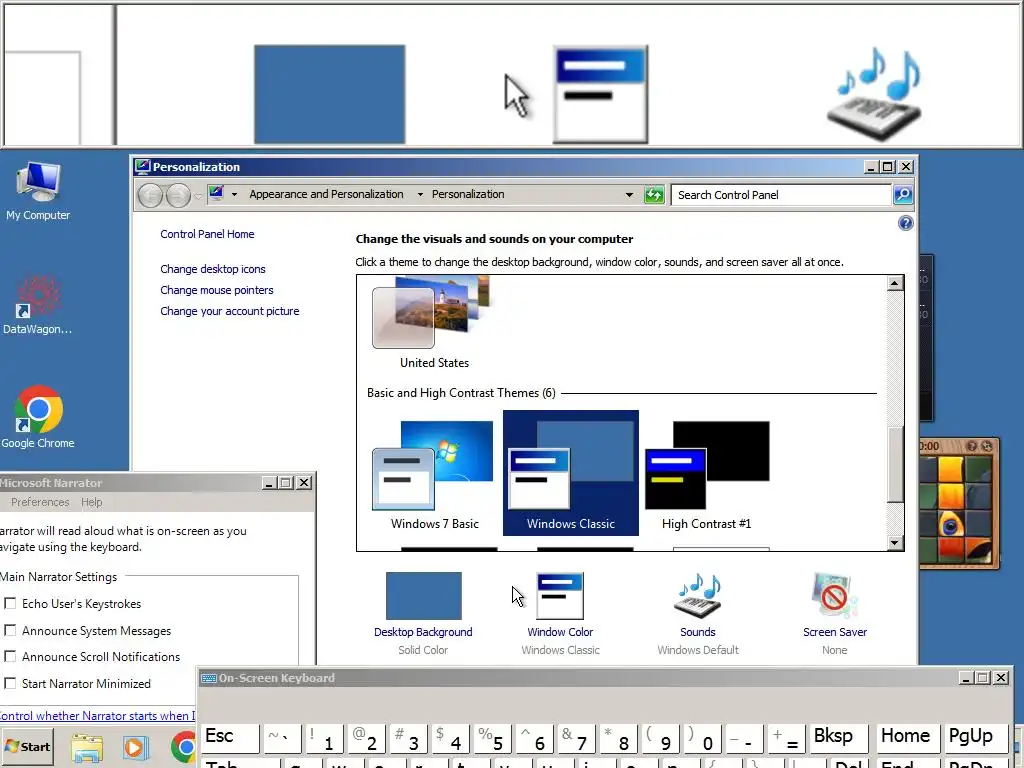Image resolution: width=1024 pixels, height=768 pixels.
Task: Open Change your account picture link
Action: pyautogui.click(x=230, y=312)
